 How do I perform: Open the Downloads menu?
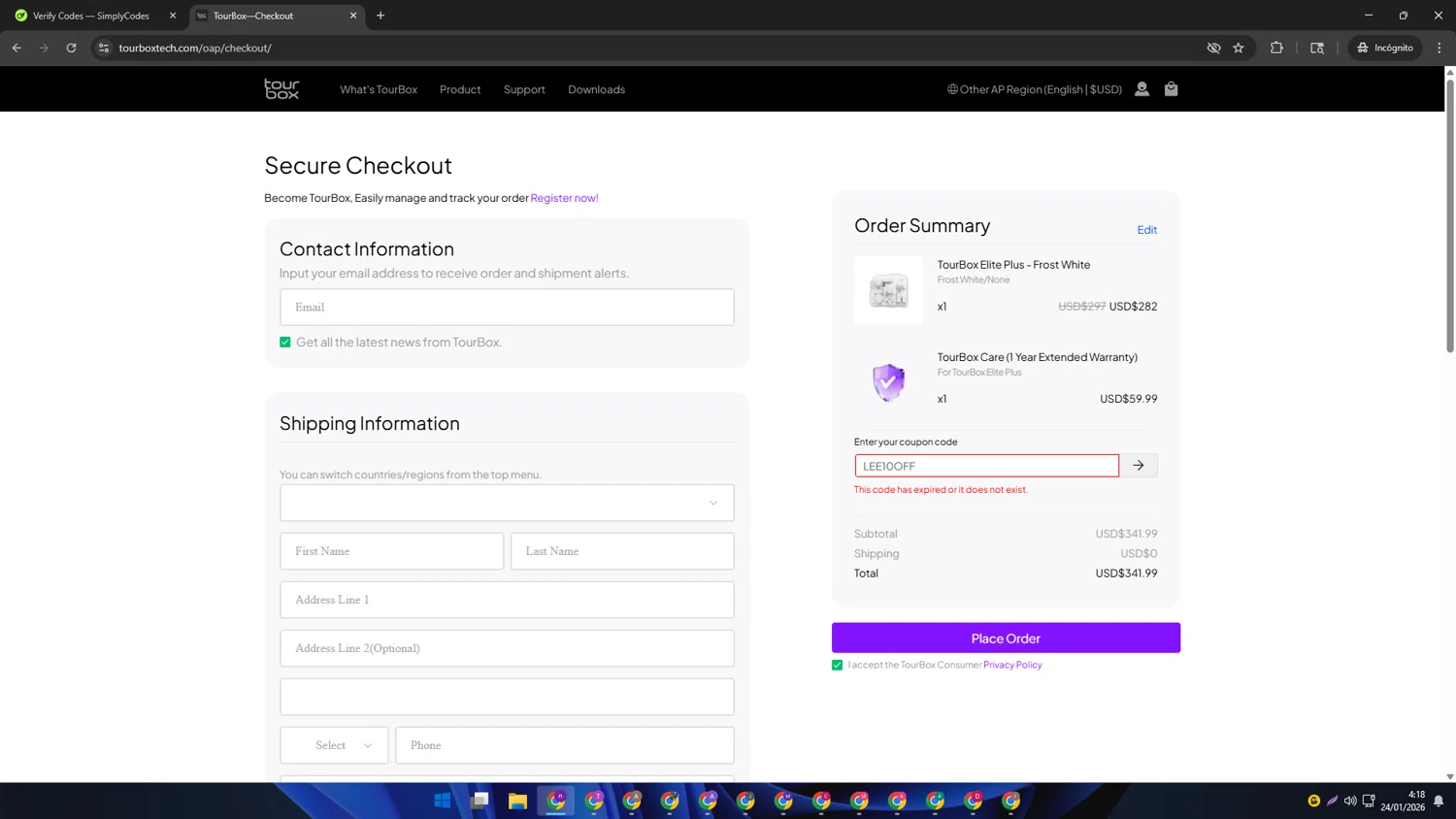tap(596, 89)
